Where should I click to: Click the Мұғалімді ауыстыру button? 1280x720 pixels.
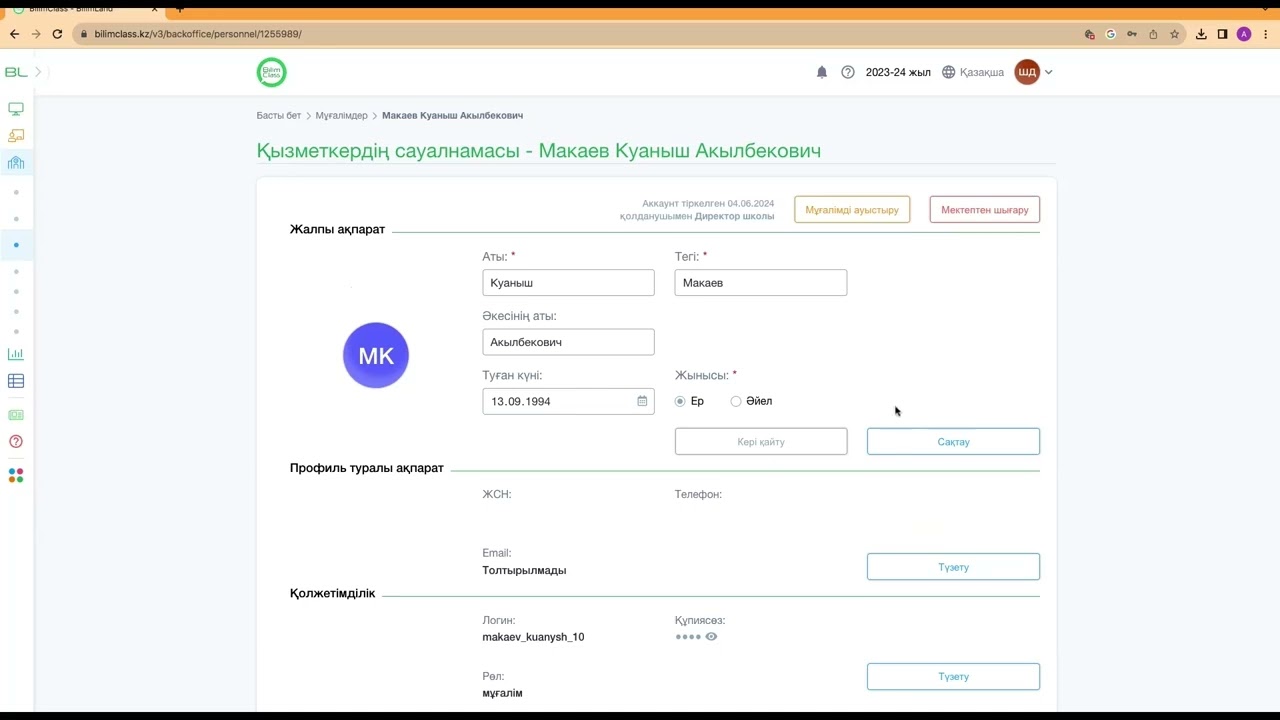pos(852,210)
